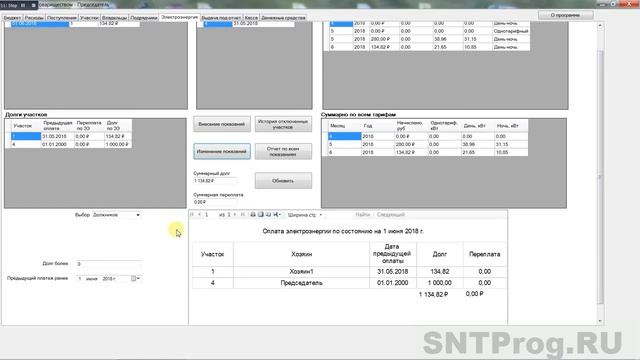640x360 pixels.
Task: Click the 'Изменение показаний' button
Action: (x=222, y=151)
